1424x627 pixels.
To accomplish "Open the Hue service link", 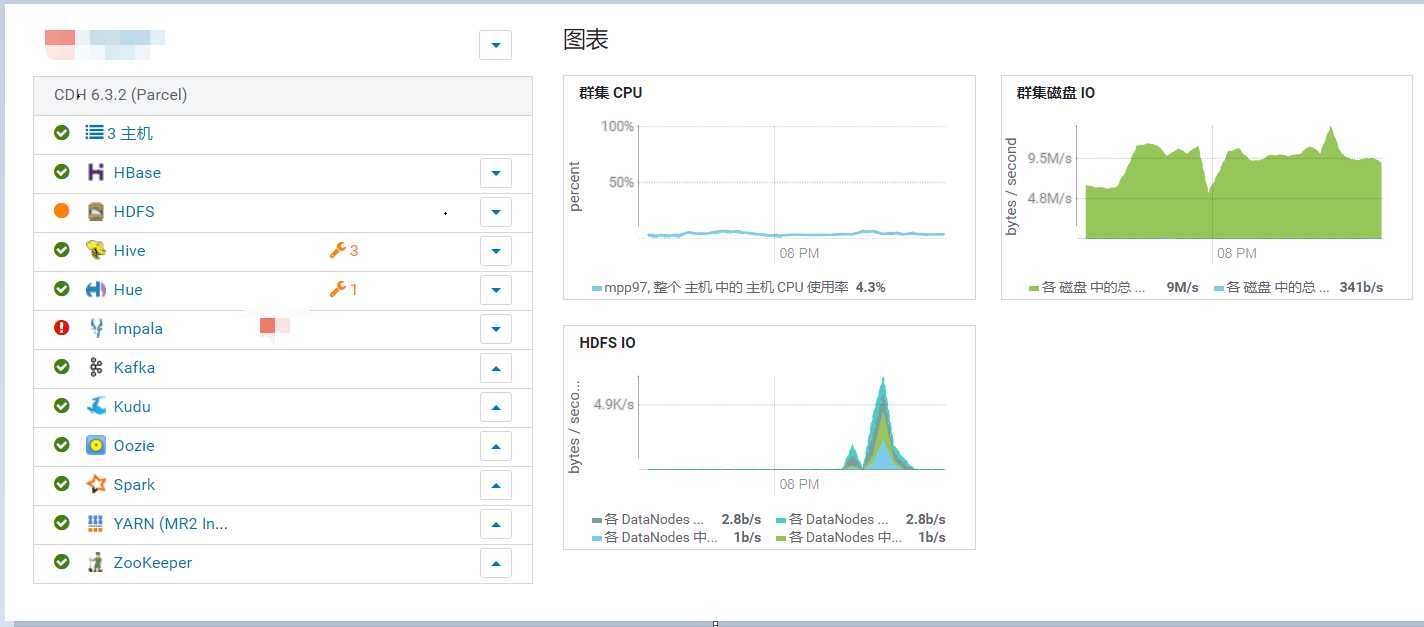I will point(128,289).
